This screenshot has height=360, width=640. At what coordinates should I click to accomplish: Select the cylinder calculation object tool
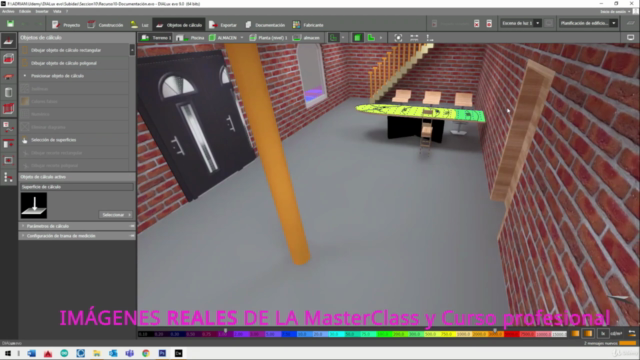pos(8,93)
